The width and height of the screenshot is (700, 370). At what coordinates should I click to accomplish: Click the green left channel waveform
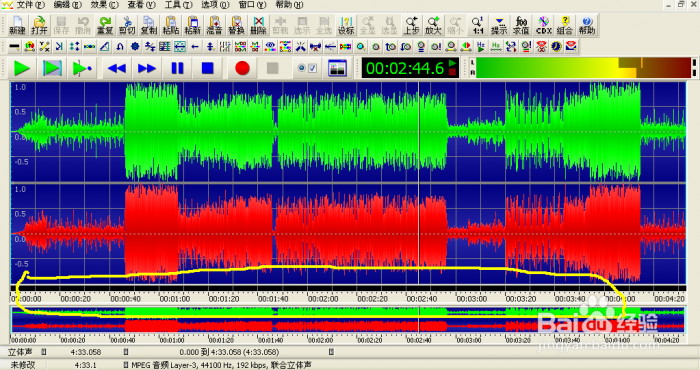tap(348, 132)
